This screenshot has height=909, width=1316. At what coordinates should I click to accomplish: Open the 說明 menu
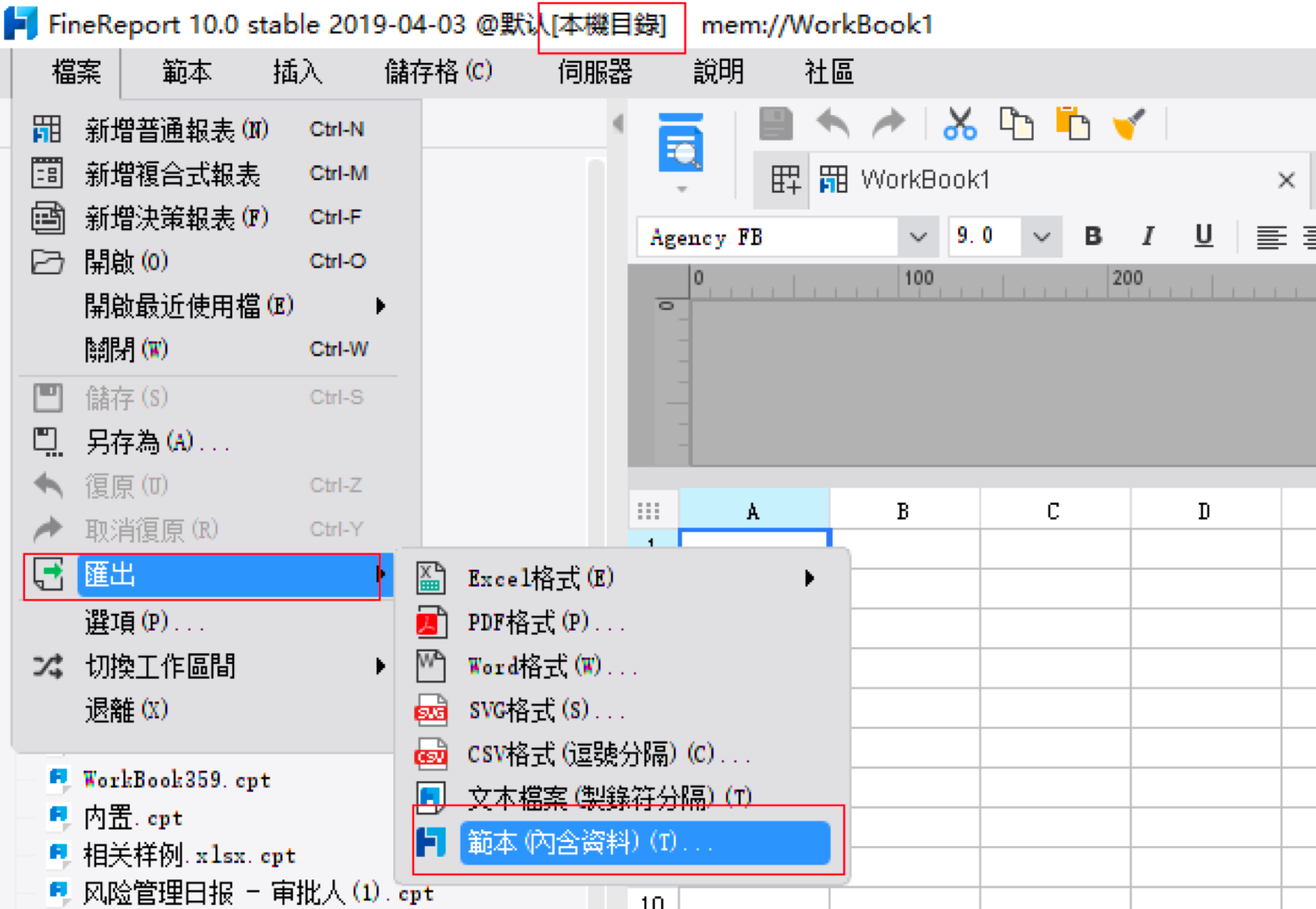(x=718, y=72)
